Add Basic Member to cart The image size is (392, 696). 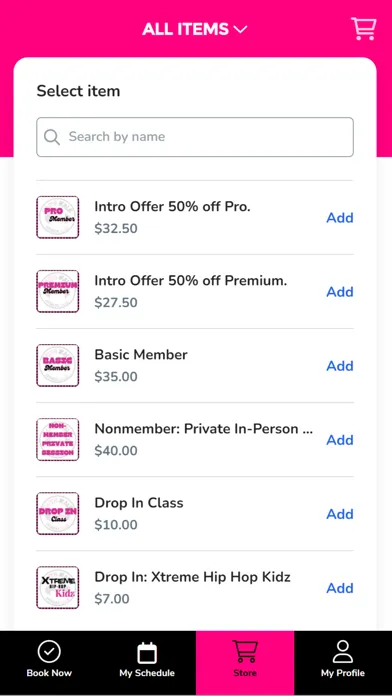pos(340,366)
